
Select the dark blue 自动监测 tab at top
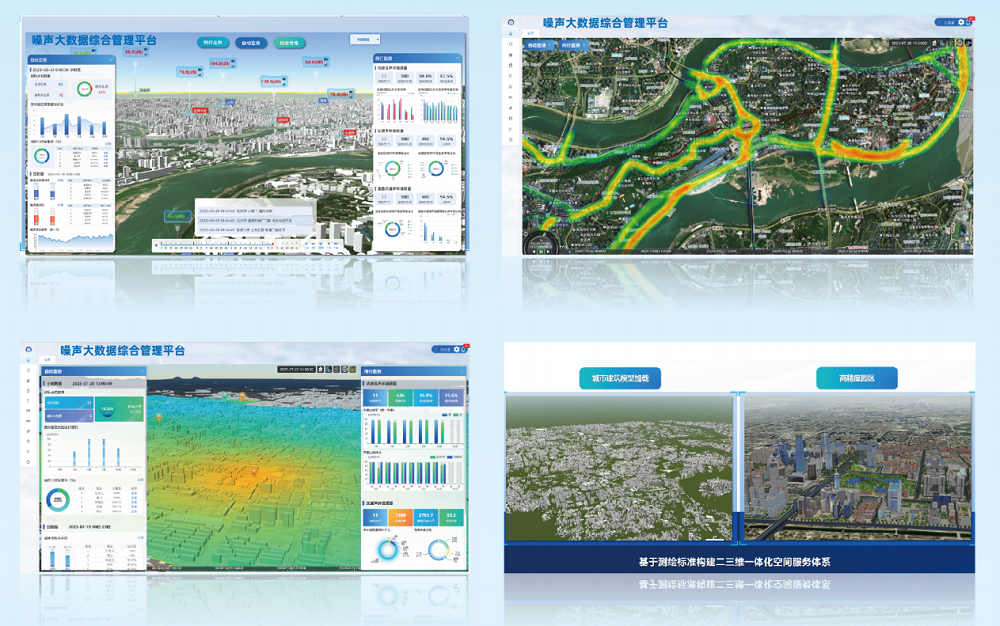250,43
